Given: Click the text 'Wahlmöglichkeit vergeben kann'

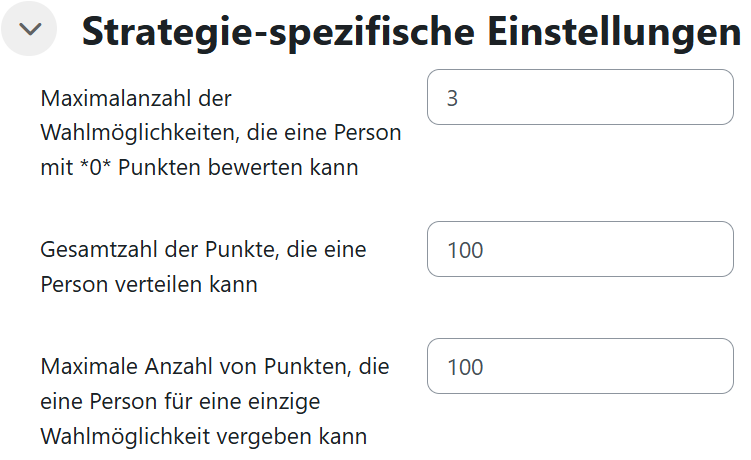Looking at the screenshot, I should [203, 437].
